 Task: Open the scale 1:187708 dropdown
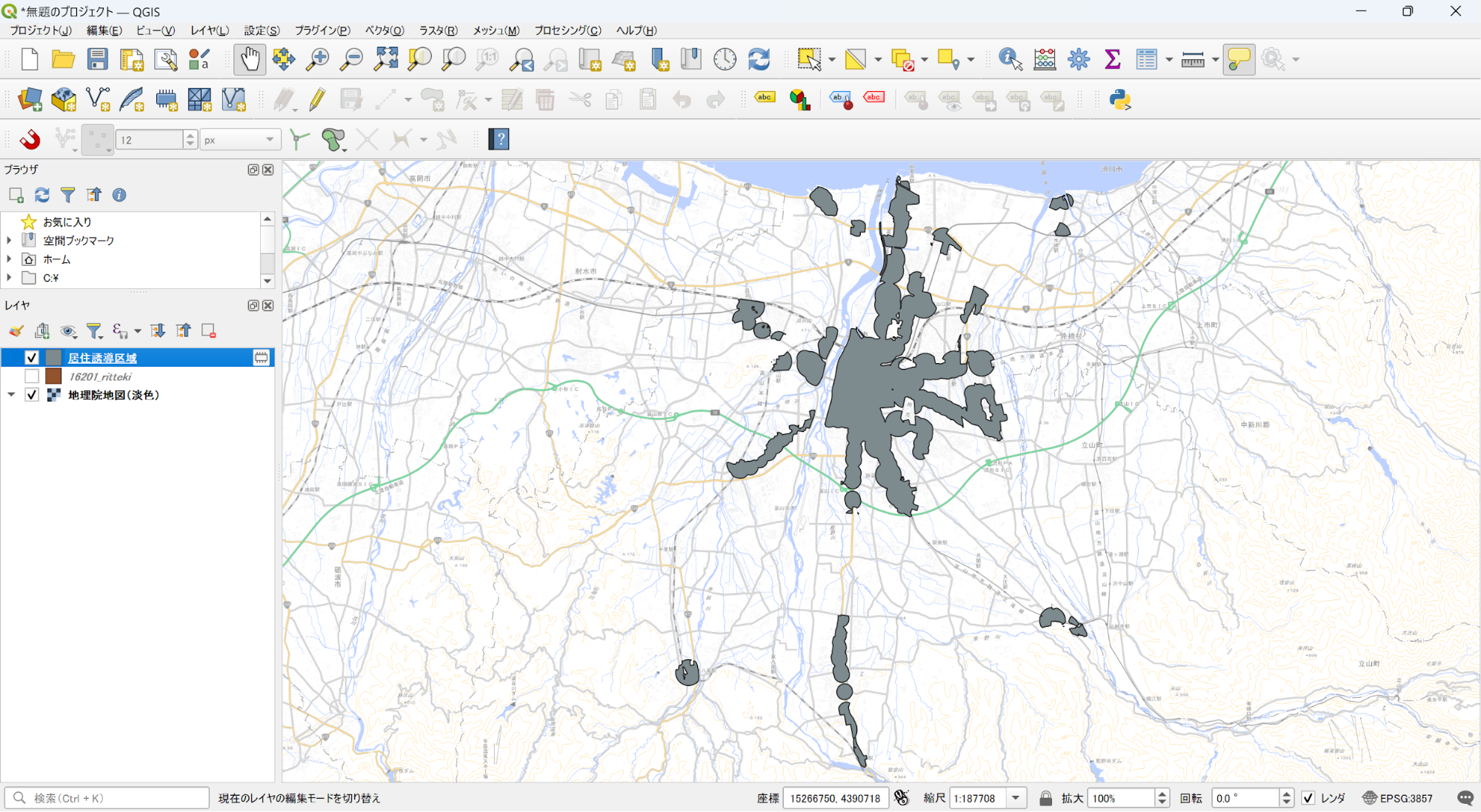tap(1016, 798)
